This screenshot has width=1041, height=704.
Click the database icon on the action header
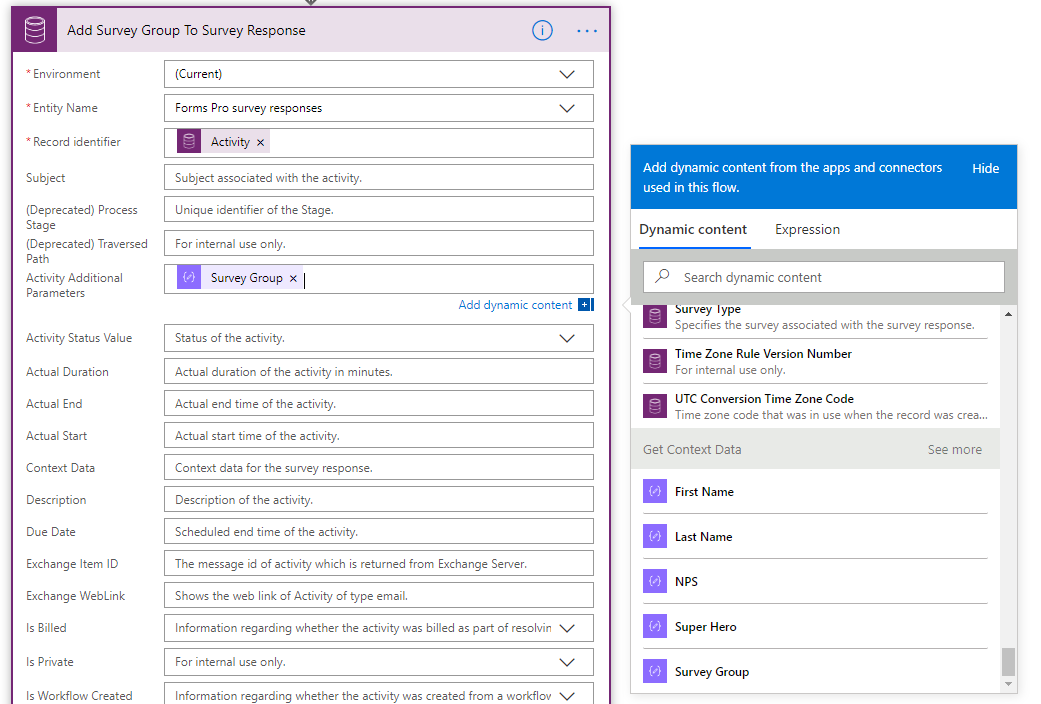[x=34, y=29]
